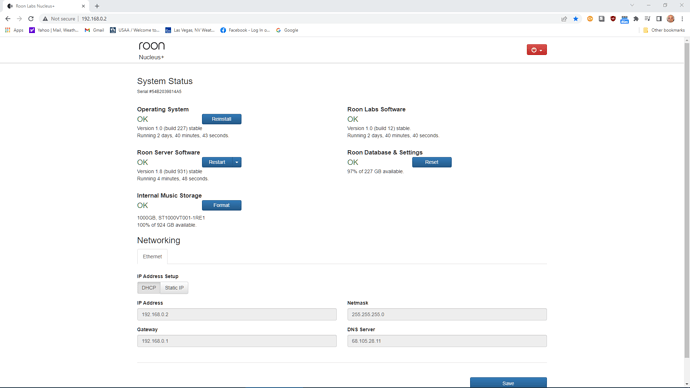The width and height of the screenshot is (690, 388).
Task: Open the Apps bookmark shortcut
Action: click(x=14, y=30)
